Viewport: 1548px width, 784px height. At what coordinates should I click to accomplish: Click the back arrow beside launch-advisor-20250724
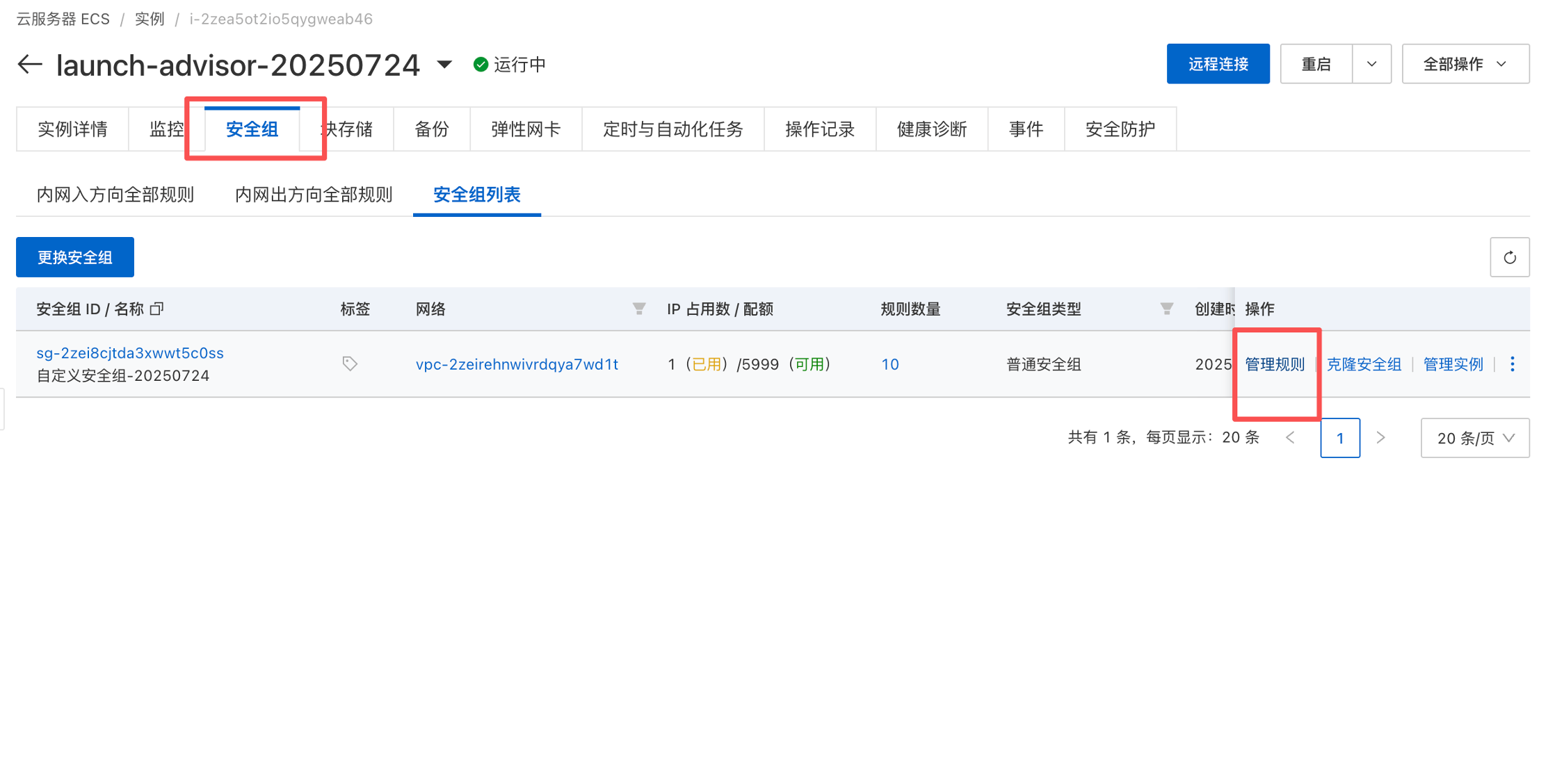29,64
